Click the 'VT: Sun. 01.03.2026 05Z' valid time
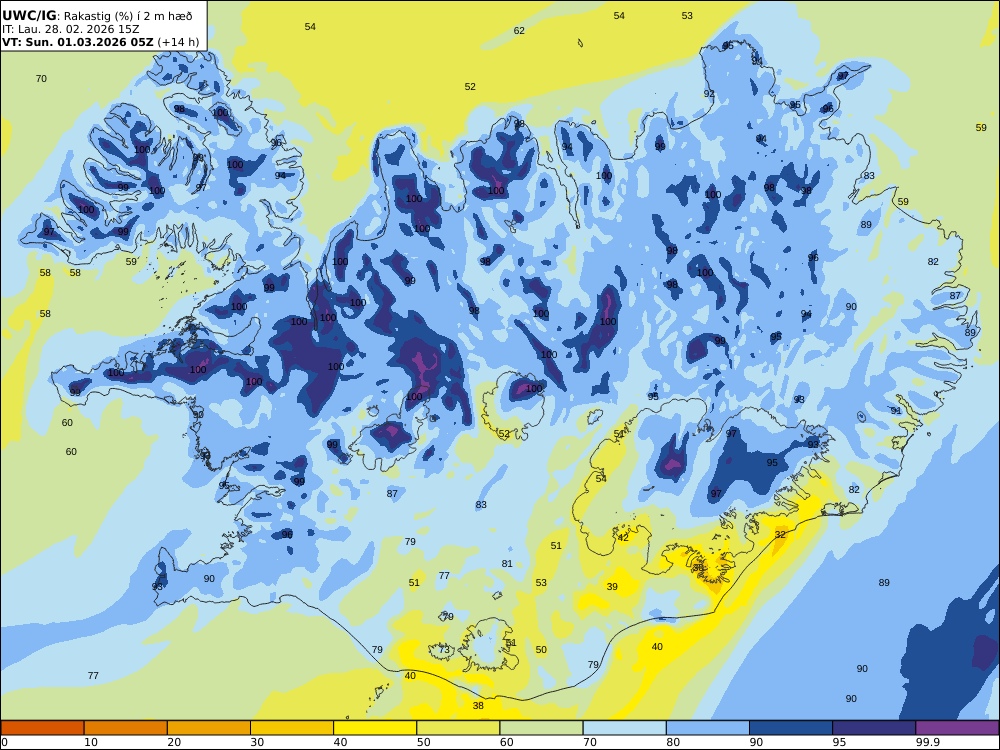The width and height of the screenshot is (1000, 750). click(x=77, y=42)
